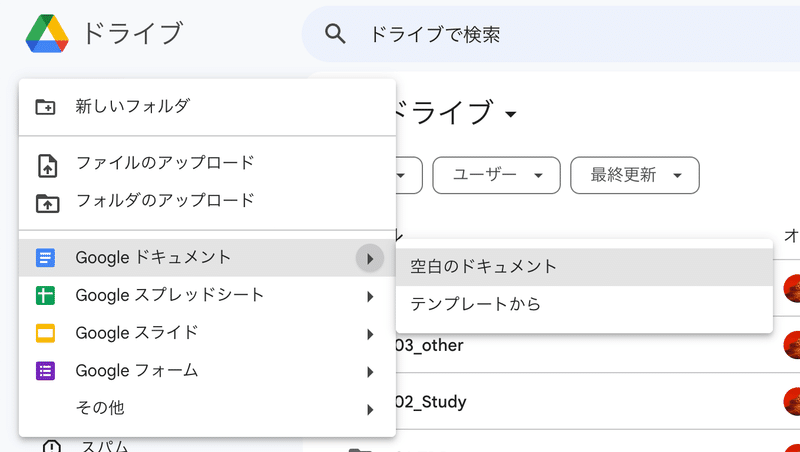
Task: Select 空白のドキュメント in submenu
Action: (584, 267)
